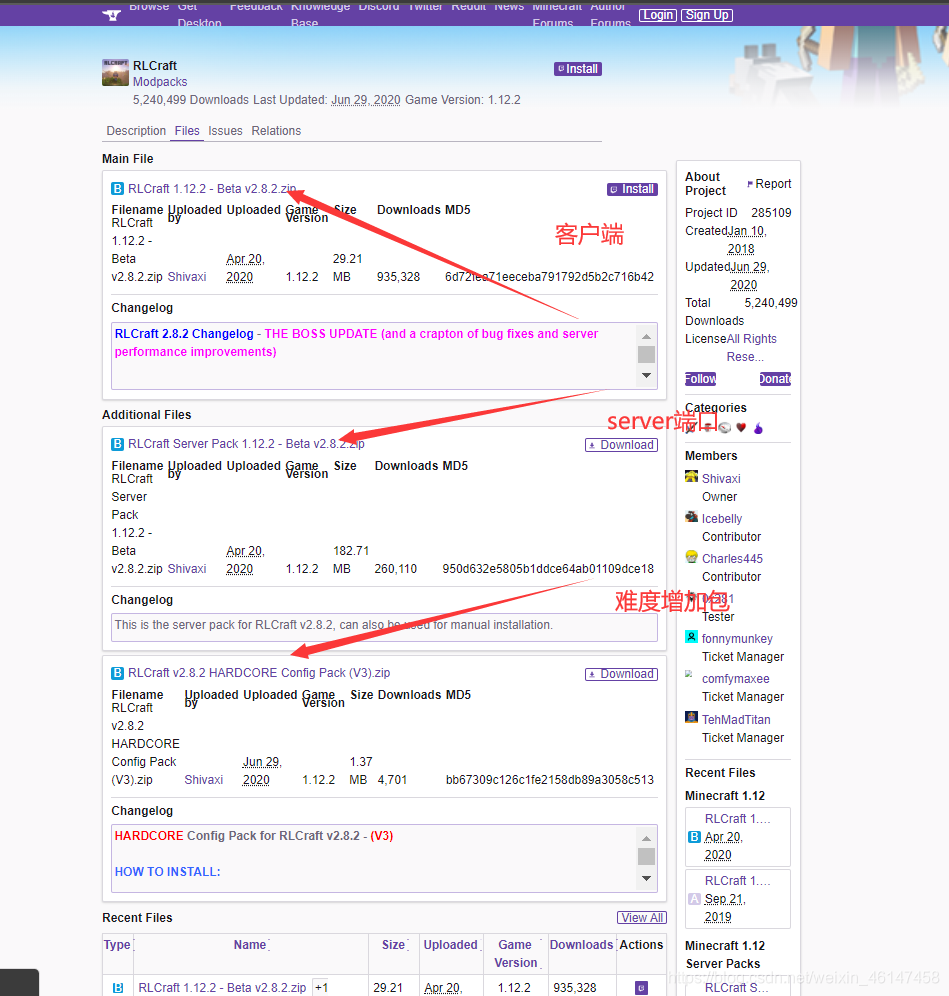Open comfymaxee member profile link
The image size is (949, 996).
tap(736, 679)
